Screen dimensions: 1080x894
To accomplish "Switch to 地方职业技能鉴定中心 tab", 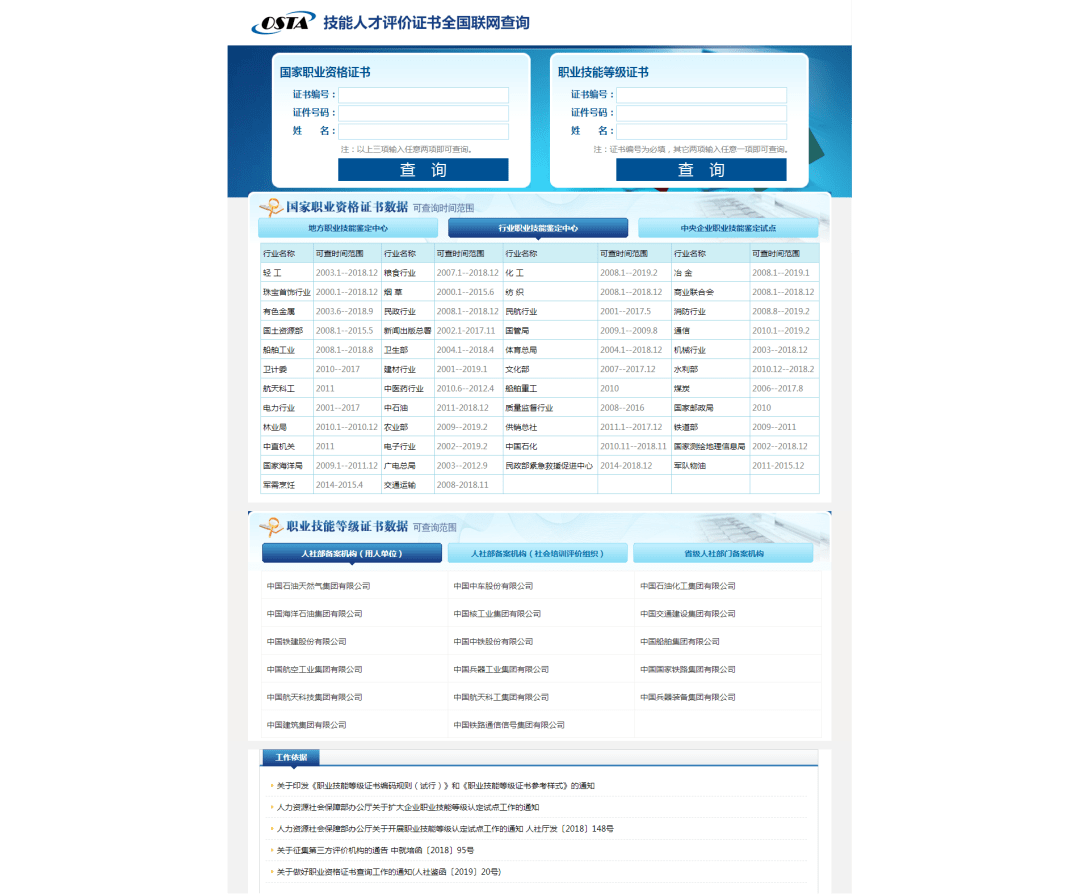I will [x=348, y=228].
